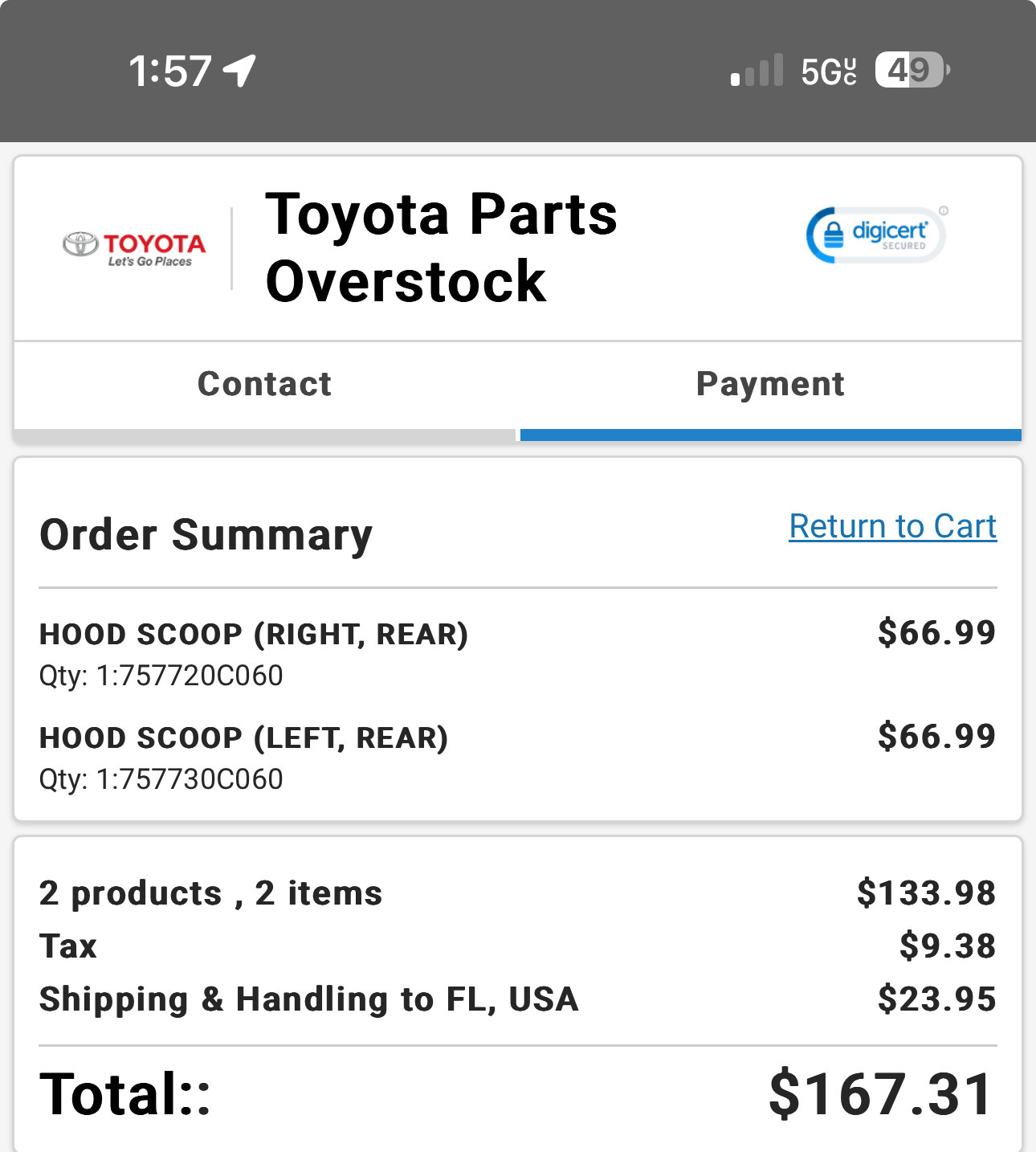Tap the battery indicator showing 49
The height and width of the screenshot is (1152, 1036).
point(912,70)
